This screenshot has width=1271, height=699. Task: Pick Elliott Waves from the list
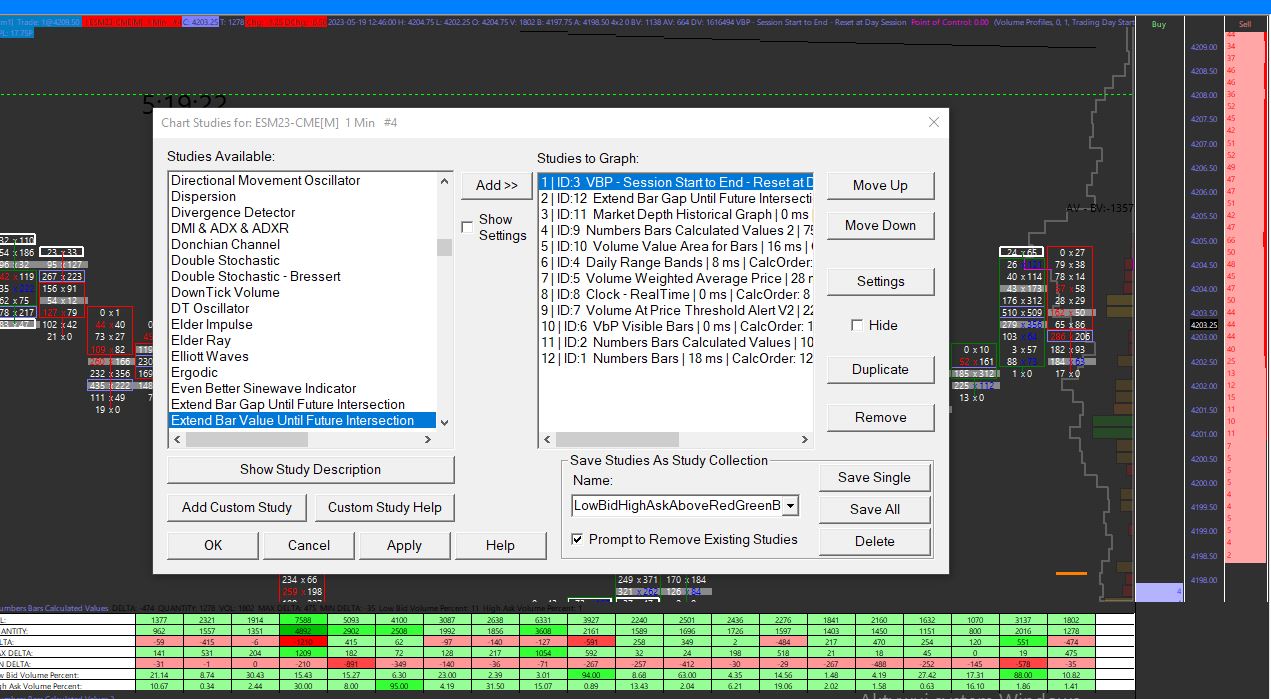303,356
